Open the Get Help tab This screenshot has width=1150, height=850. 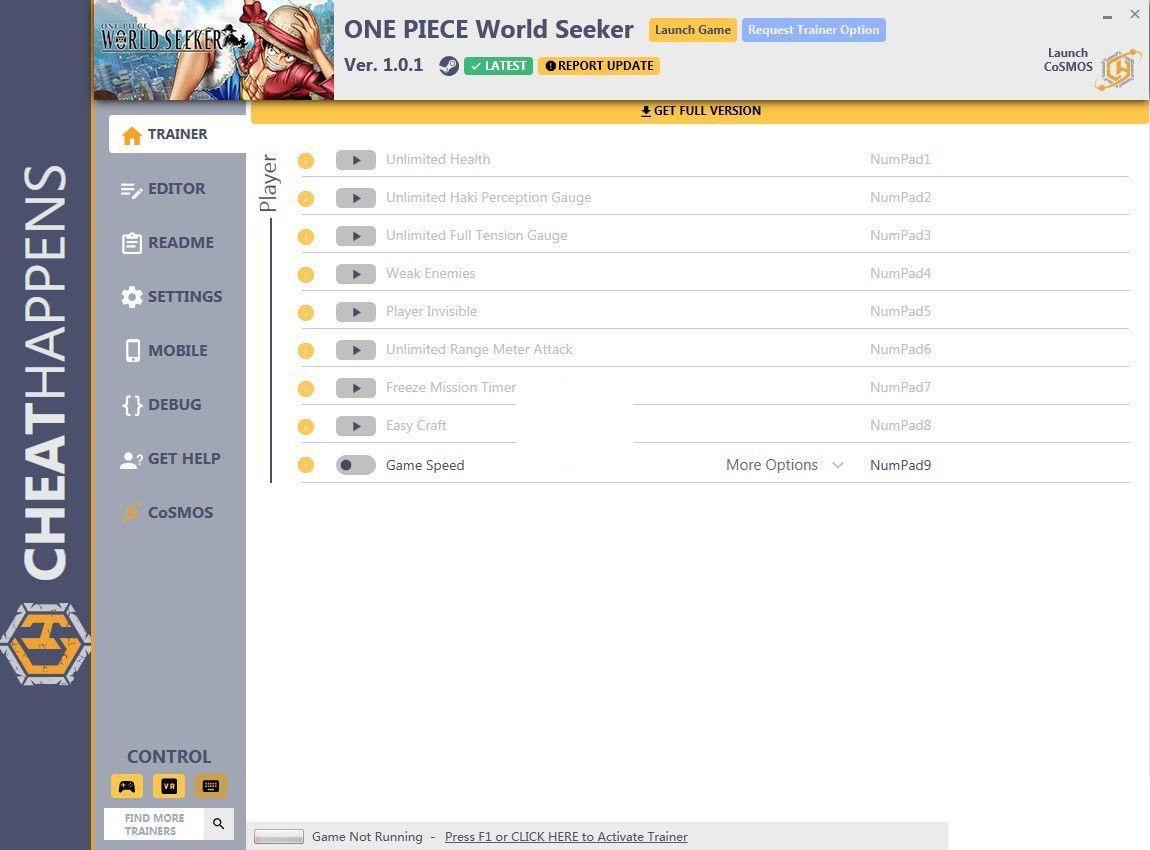point(170,459)
